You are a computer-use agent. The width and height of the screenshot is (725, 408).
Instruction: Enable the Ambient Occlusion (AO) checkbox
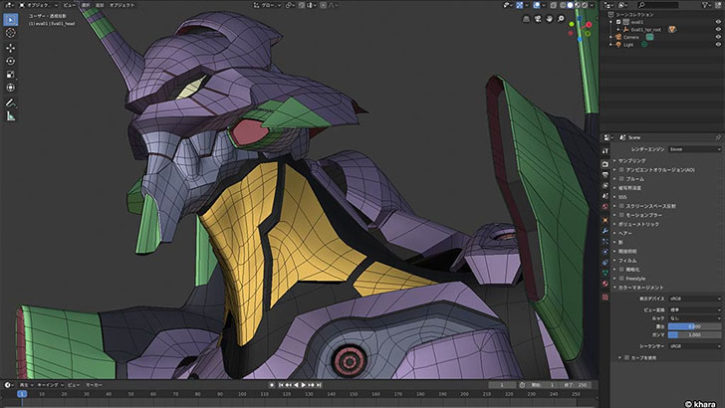[619, 170]
